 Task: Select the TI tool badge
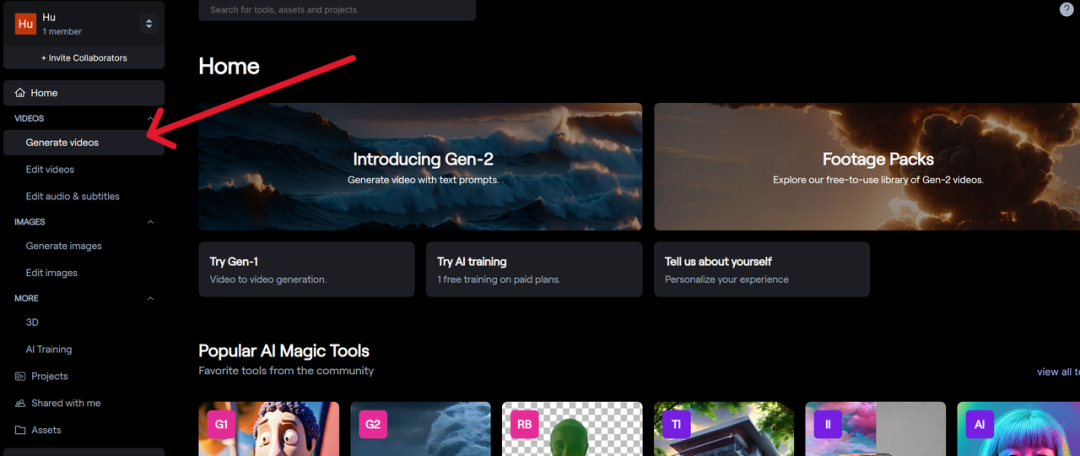pyautogui.click(x=676, y=424)
